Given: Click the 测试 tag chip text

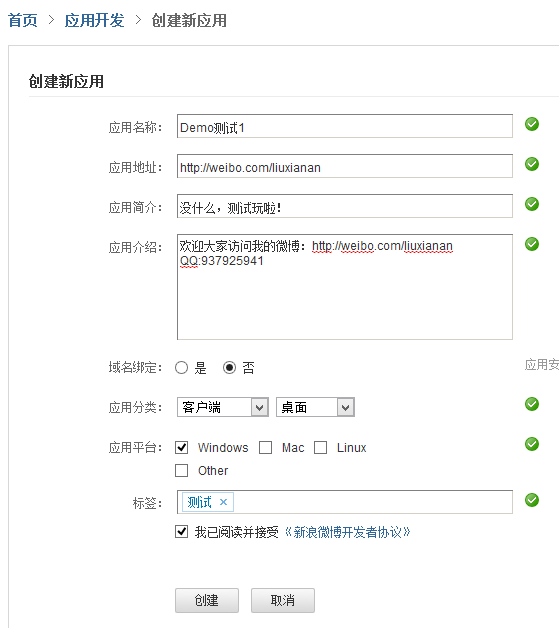Looking at the screenshot, I should click(199, 502).
